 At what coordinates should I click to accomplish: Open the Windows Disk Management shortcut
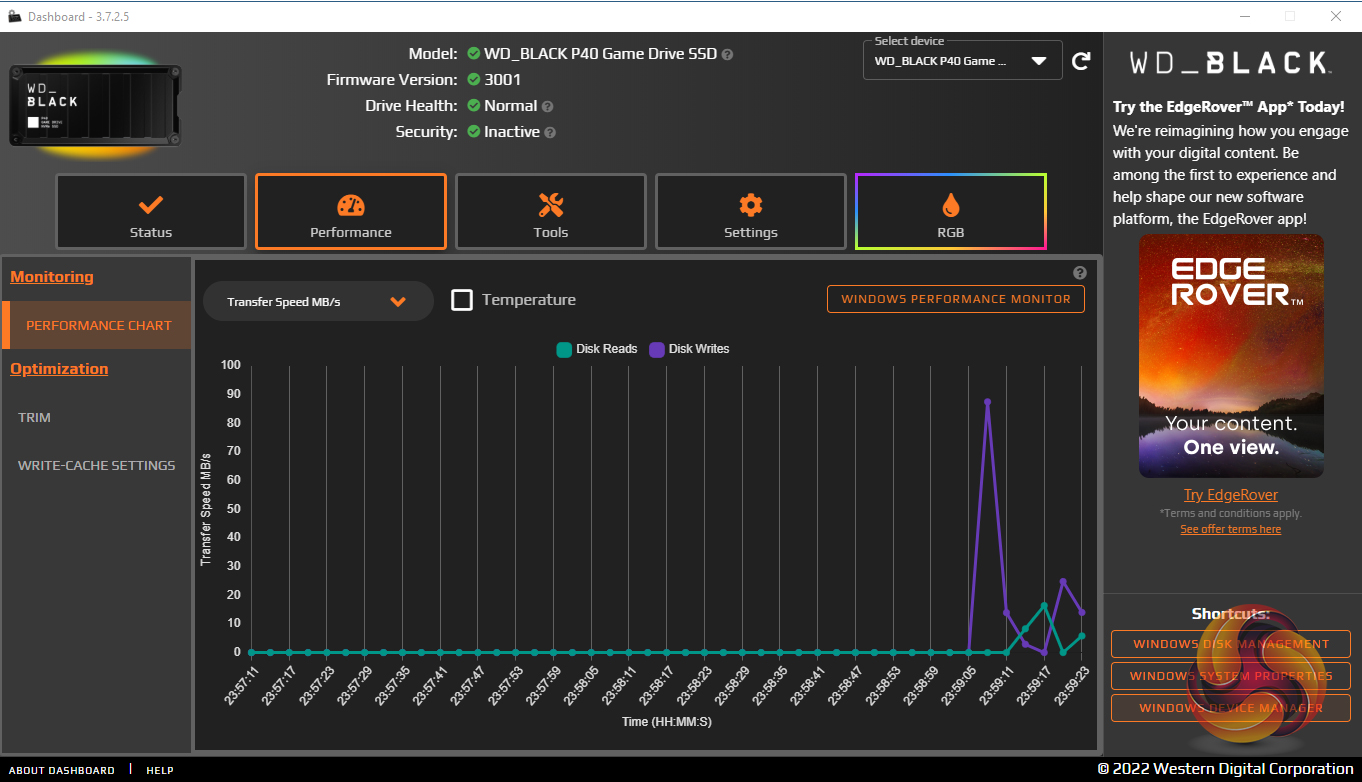pyautogui.click(x=1230, y=644)
